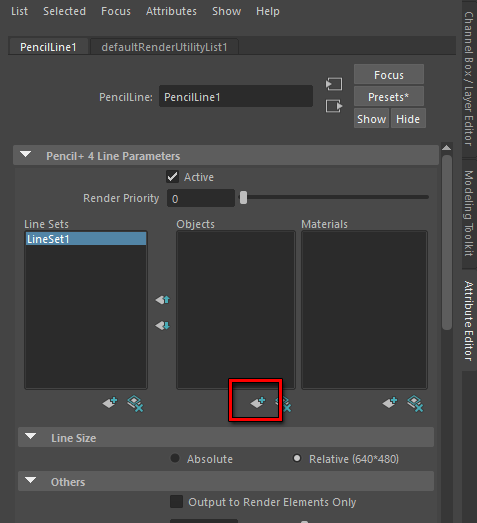Click the Presets* button
477x523 pixels.
point(389,97)
